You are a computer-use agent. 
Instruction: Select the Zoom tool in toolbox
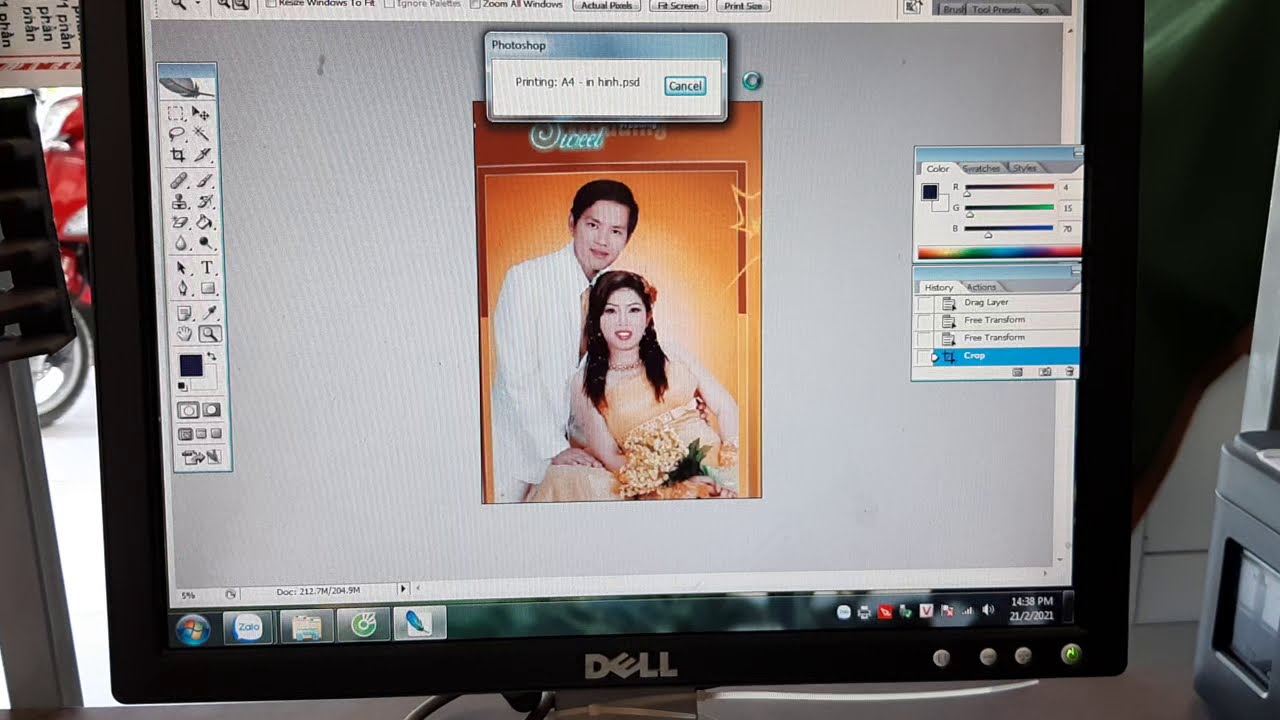210,333
